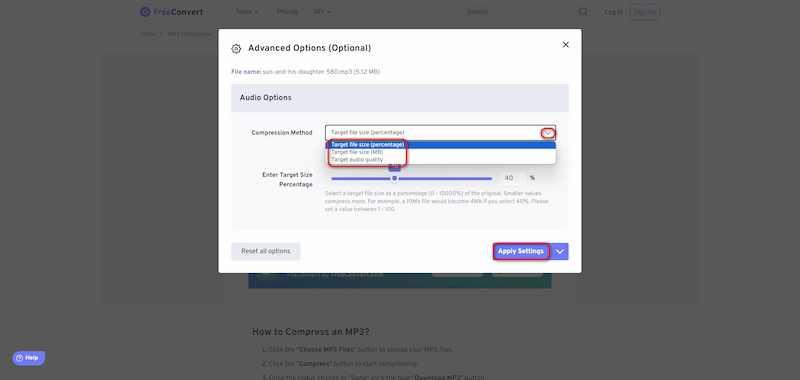Click MP3 Compressor breadcrumb
The height and width of the screenshot is (380, 800).
190,34
